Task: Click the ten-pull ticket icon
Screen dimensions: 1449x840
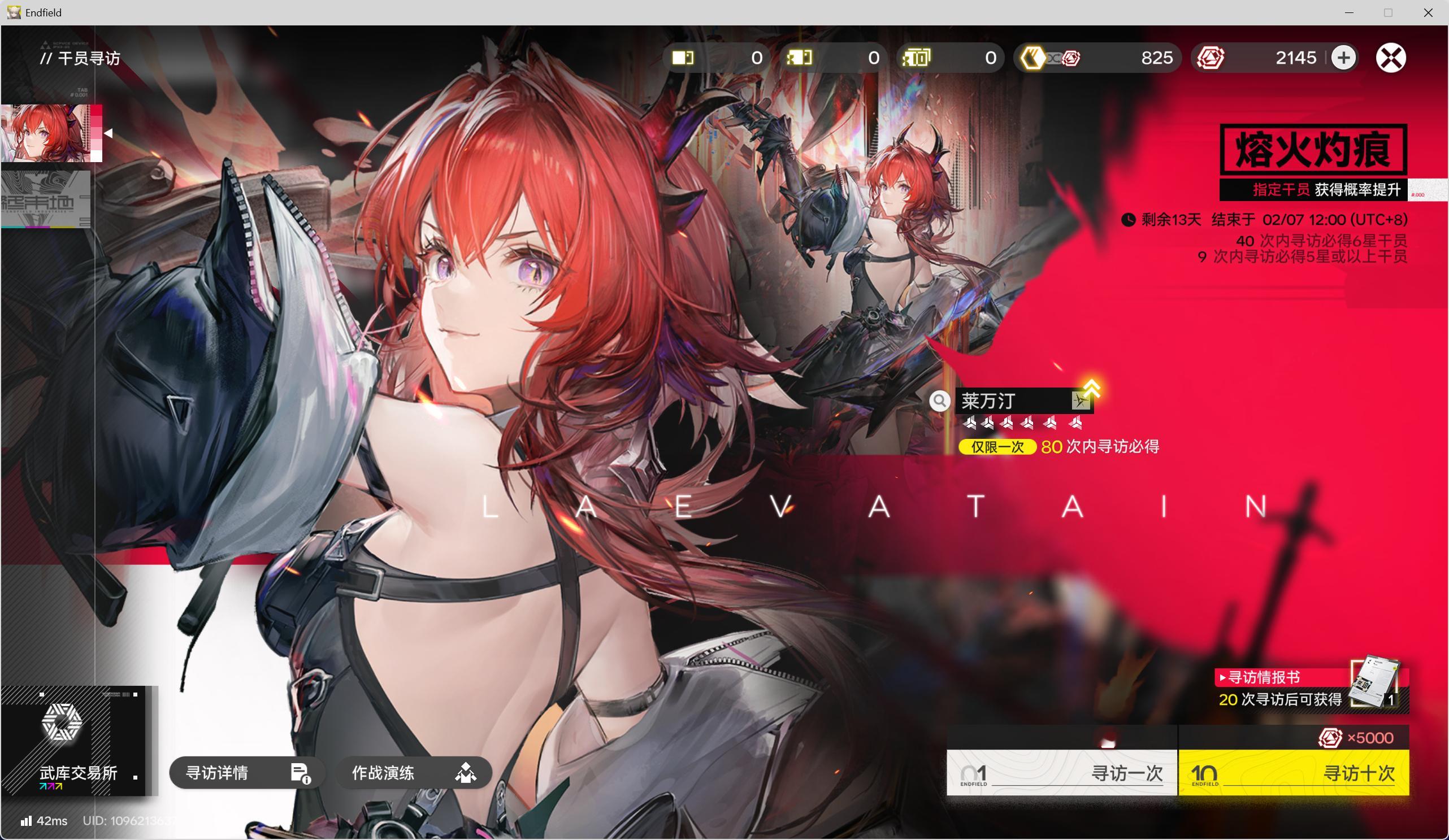Action: click(x=917, y=58)
